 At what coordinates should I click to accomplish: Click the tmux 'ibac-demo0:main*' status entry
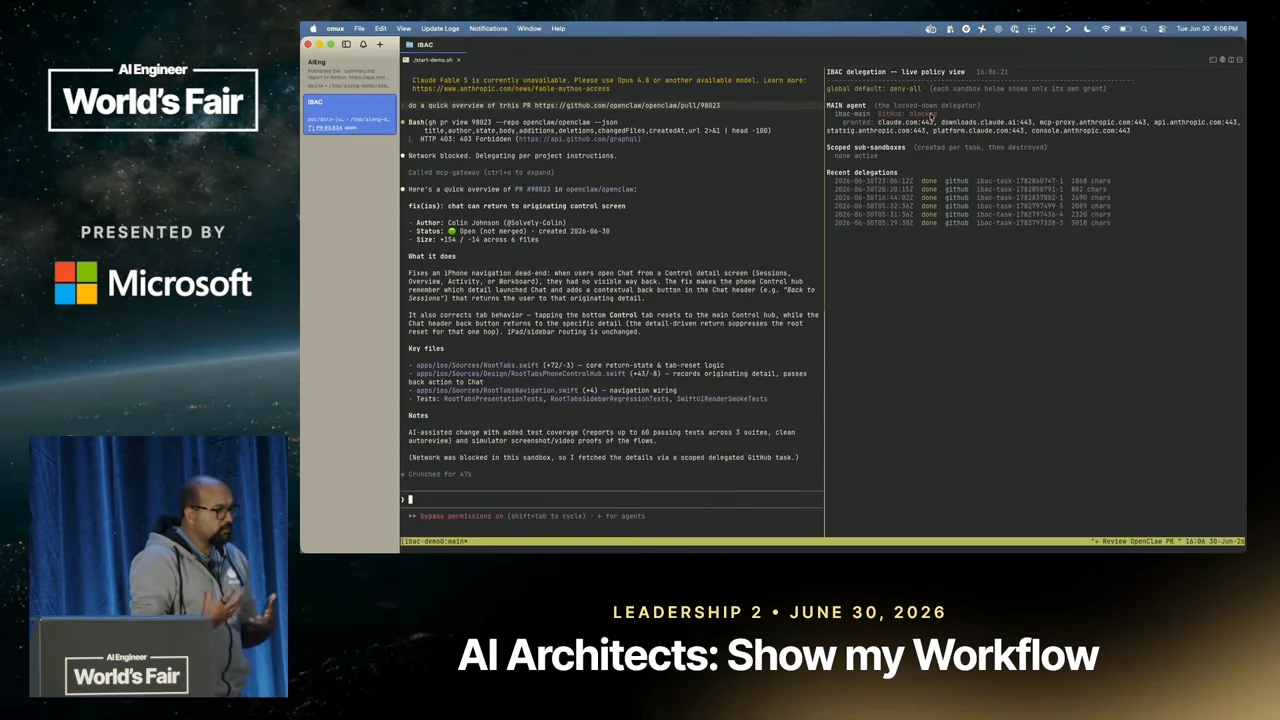tap(435, 542)
